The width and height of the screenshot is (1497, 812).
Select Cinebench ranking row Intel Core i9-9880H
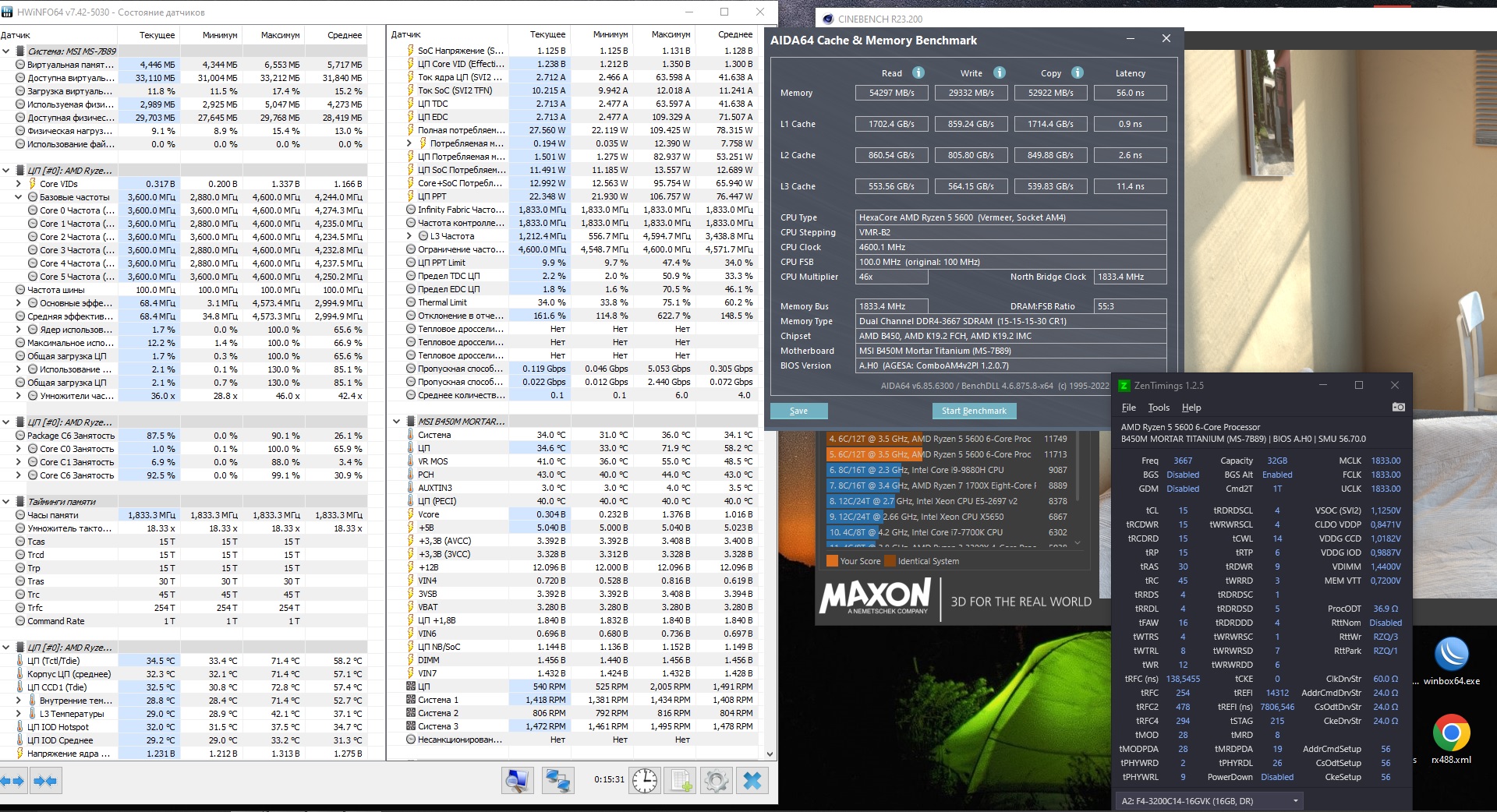(x=947, y=470)
